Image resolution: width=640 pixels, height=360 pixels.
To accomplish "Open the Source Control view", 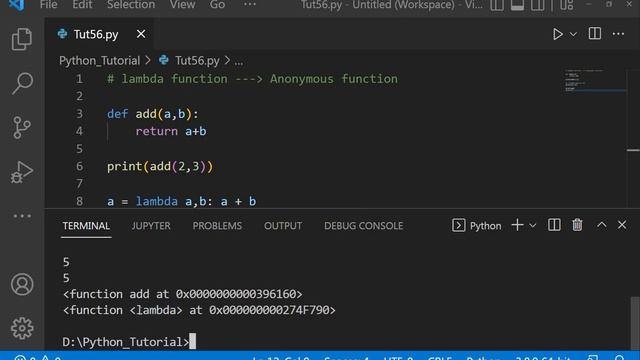I will pyautogui.click(x=22, y=127).
